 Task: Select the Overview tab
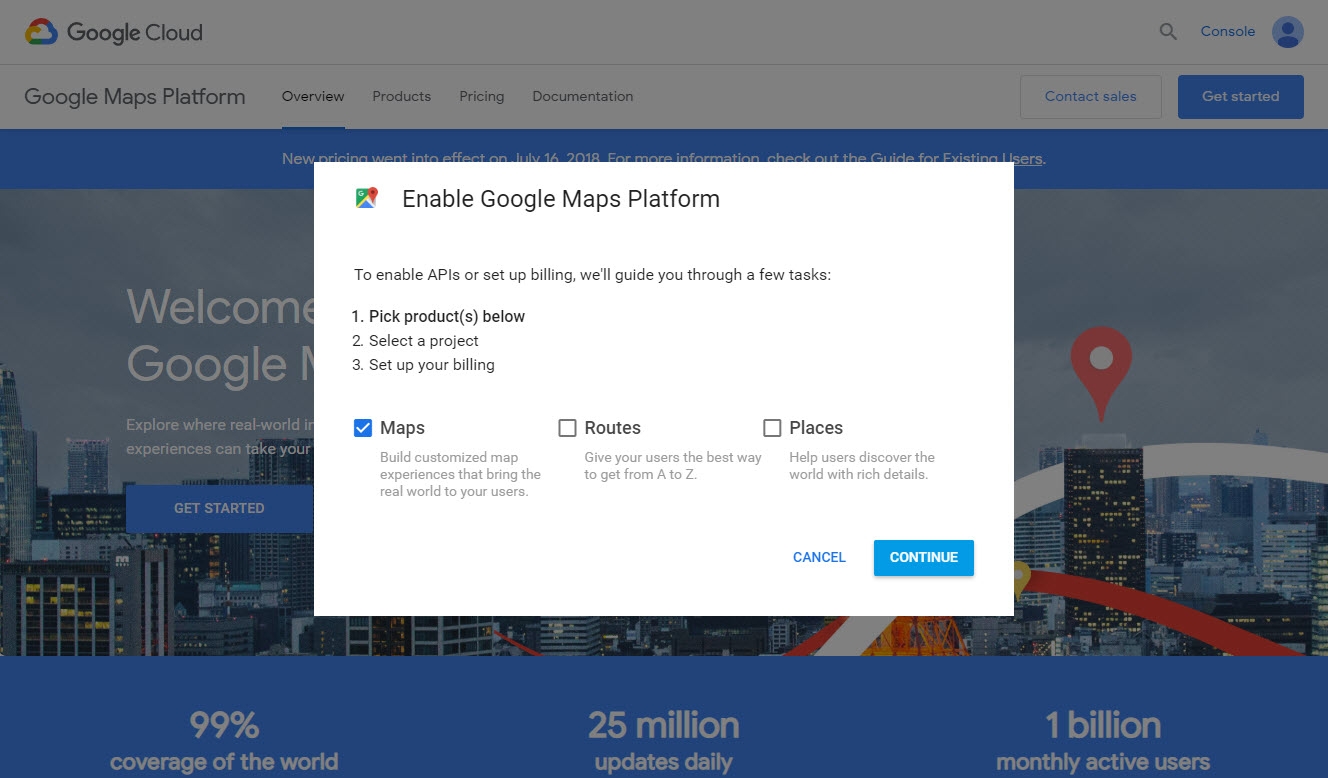point(312,96)
